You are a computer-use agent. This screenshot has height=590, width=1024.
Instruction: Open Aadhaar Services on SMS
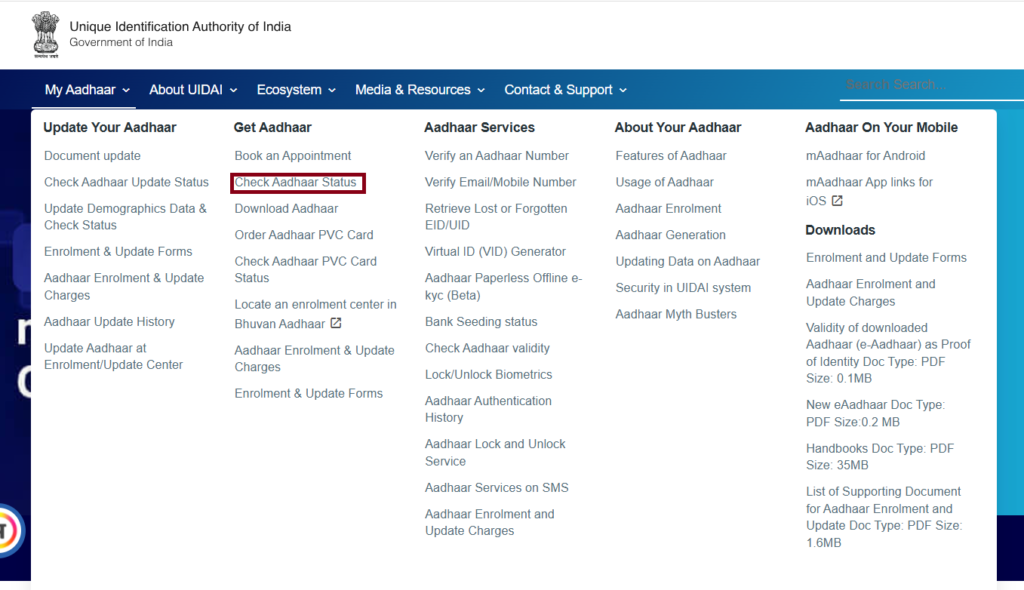coord(496,487)
